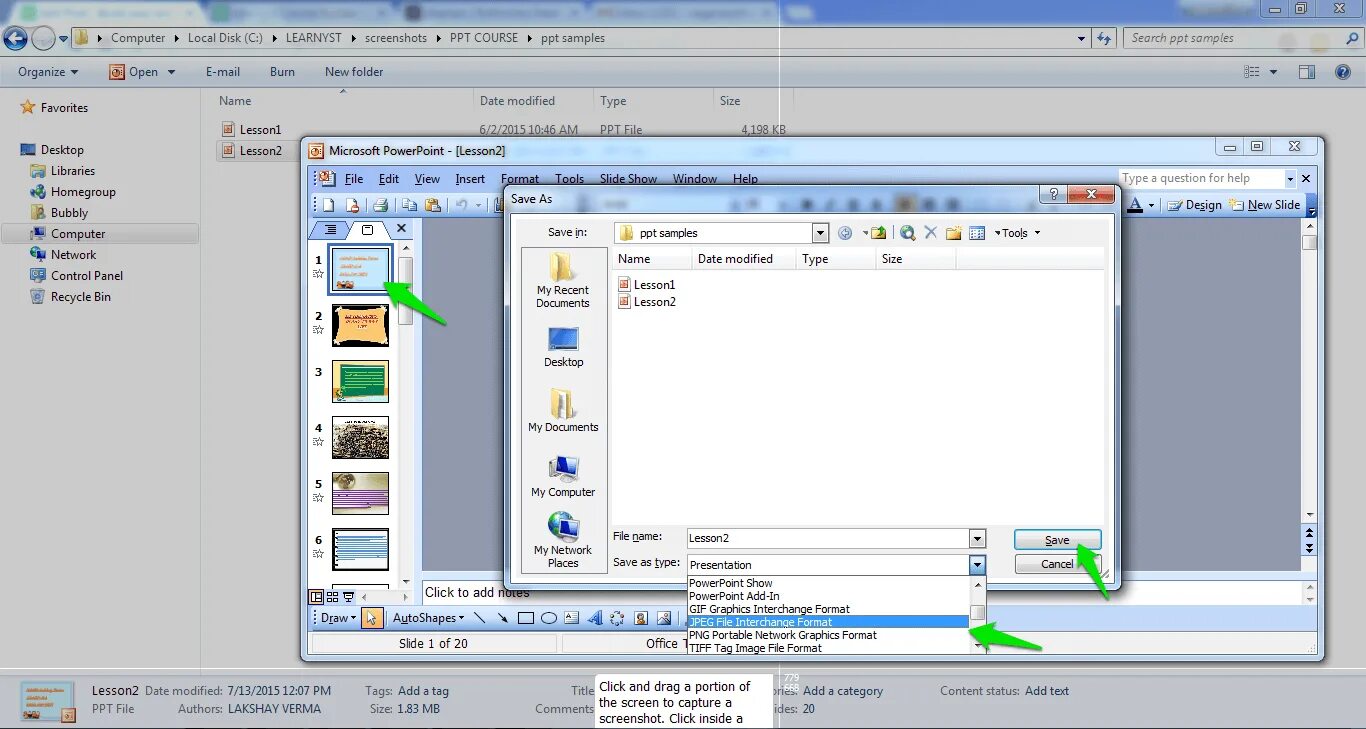Select Lesson1 in Save As file list
This screenshot has width=1366, height=729.
click(647, 285)
